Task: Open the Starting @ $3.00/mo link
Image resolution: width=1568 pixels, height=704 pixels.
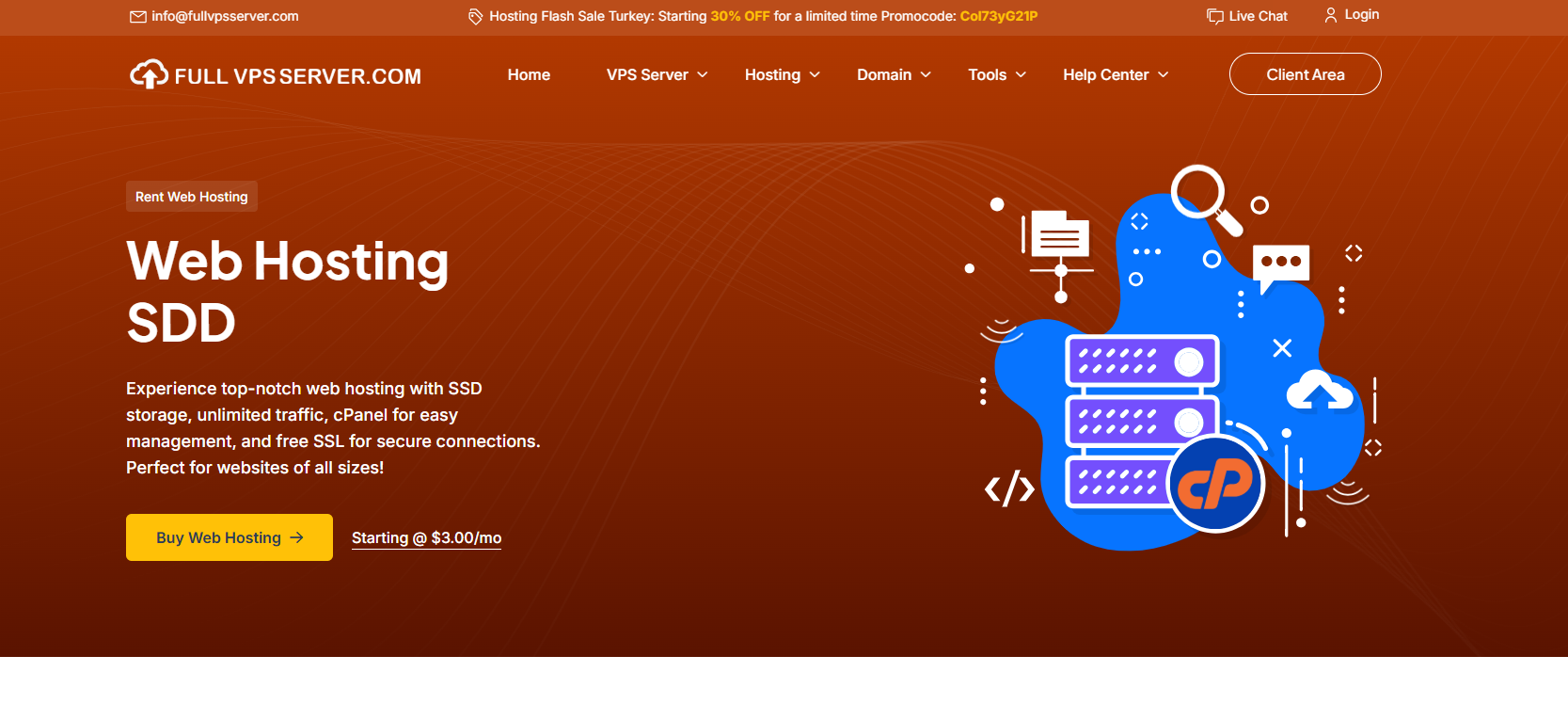Action: (x=426, y=537)
